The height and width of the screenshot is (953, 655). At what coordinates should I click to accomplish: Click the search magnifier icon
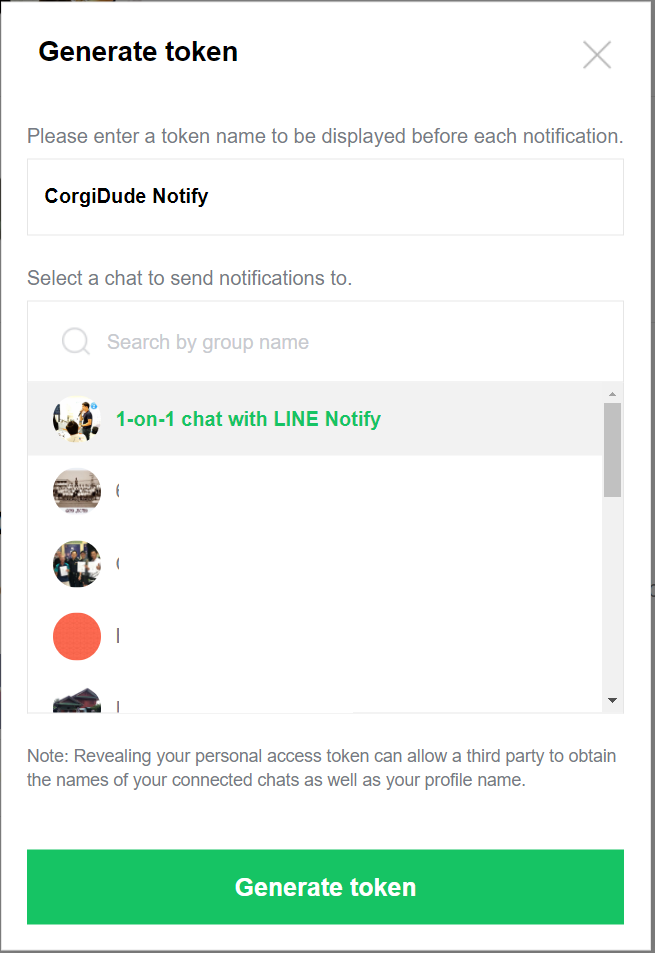(76, 342)
